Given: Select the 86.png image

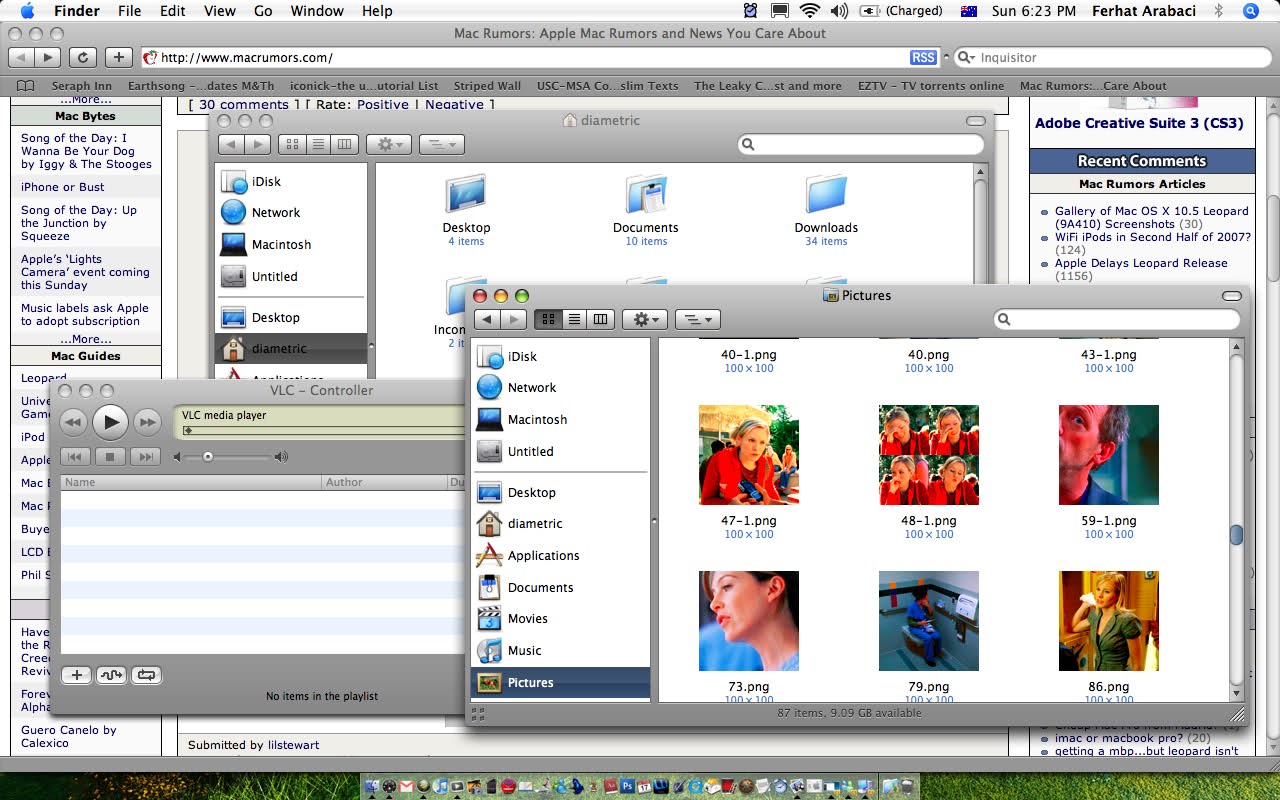Looking at the screenshot, I should (x=1109, y=621).
